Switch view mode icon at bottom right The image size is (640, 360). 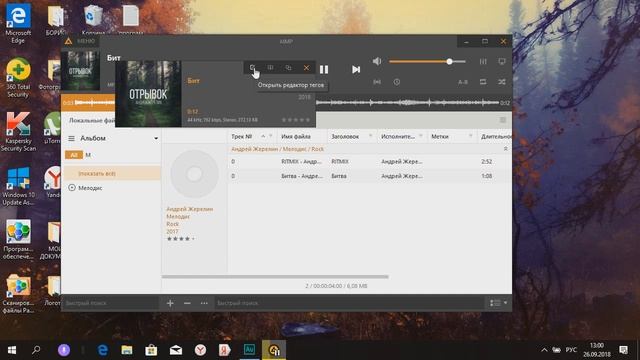495,303
